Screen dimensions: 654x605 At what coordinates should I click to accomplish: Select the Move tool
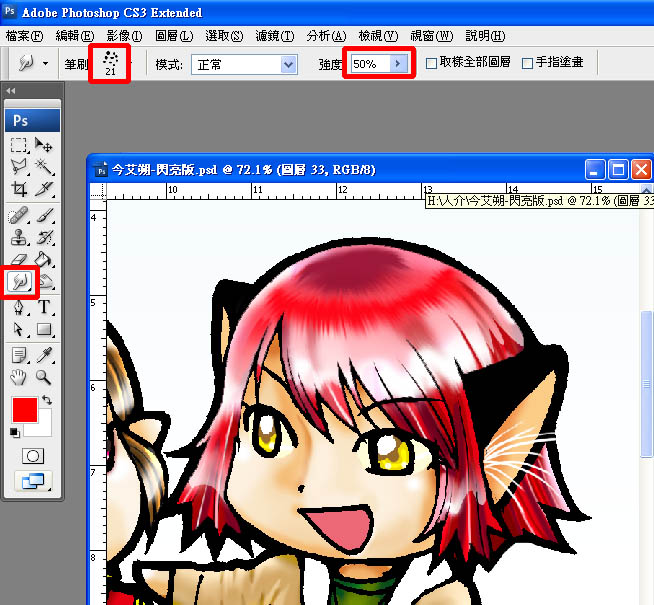(x=44, y=146)
